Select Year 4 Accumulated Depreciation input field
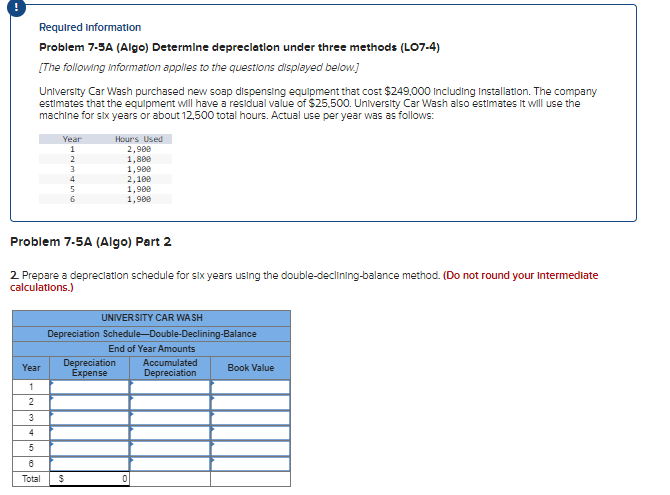This screenshot has width=670, height=495. click(170, 433)
